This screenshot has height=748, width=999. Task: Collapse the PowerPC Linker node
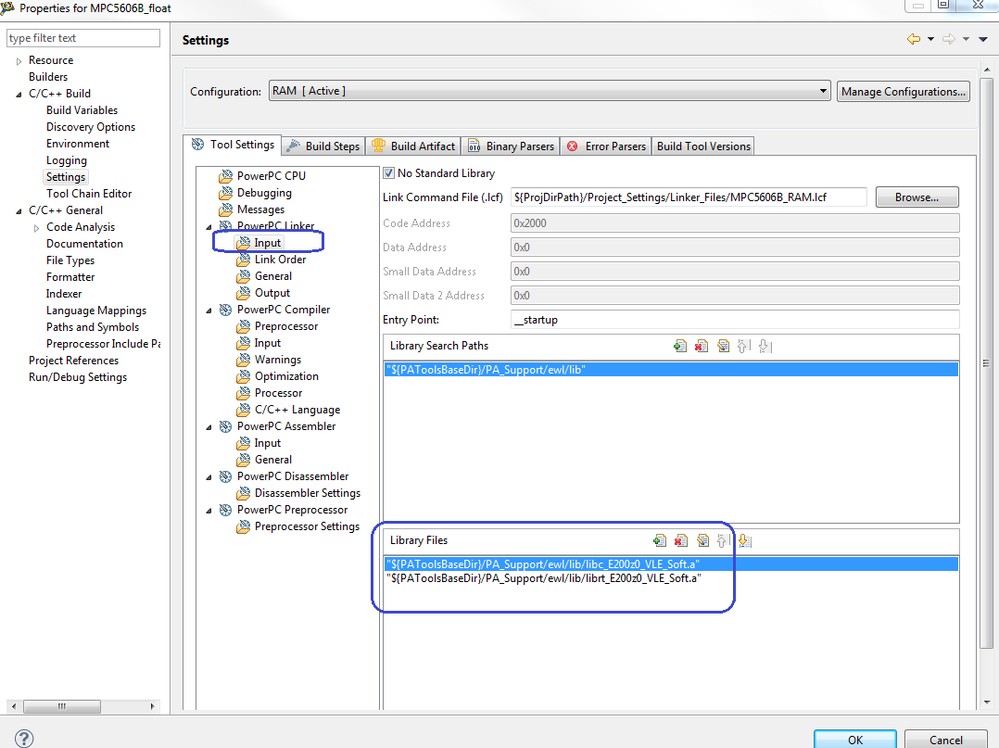tap(208, 227)
